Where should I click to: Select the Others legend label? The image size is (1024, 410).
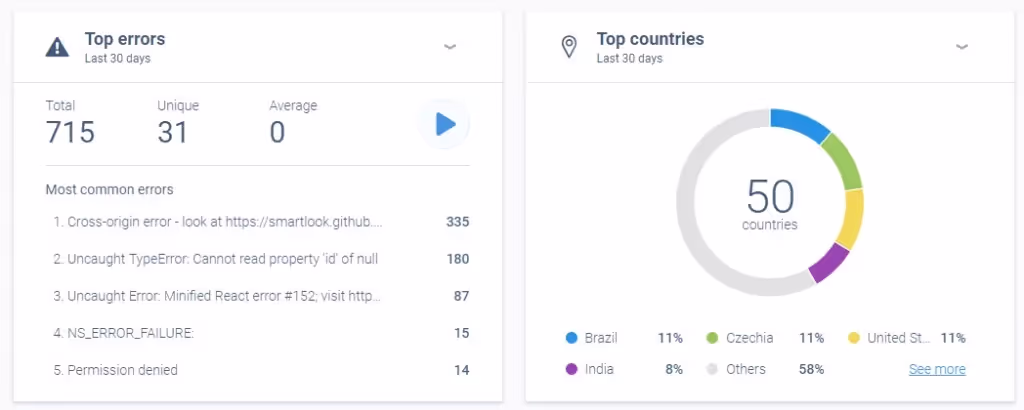pos(746,370)
